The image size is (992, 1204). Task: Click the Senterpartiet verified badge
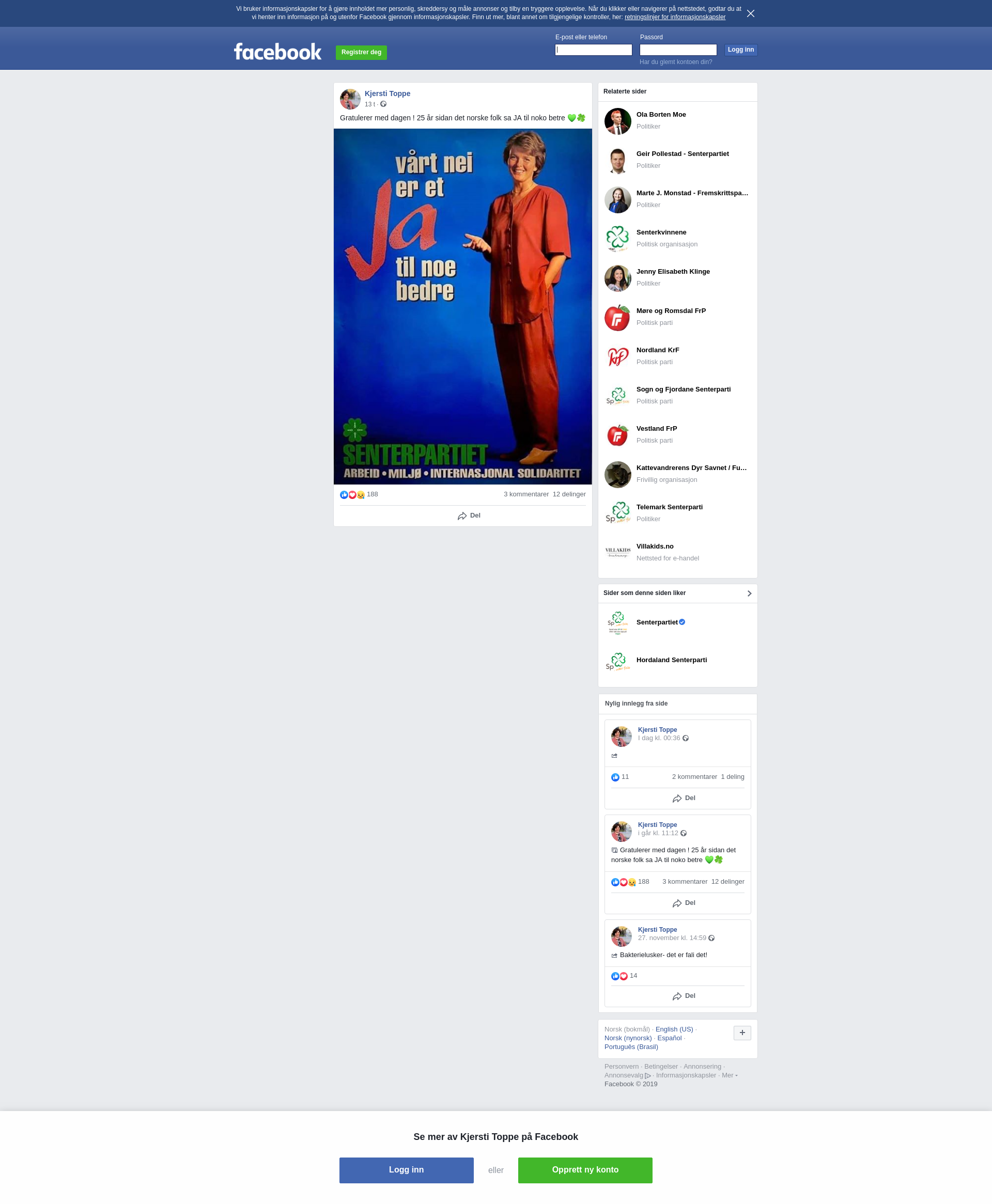681,622
